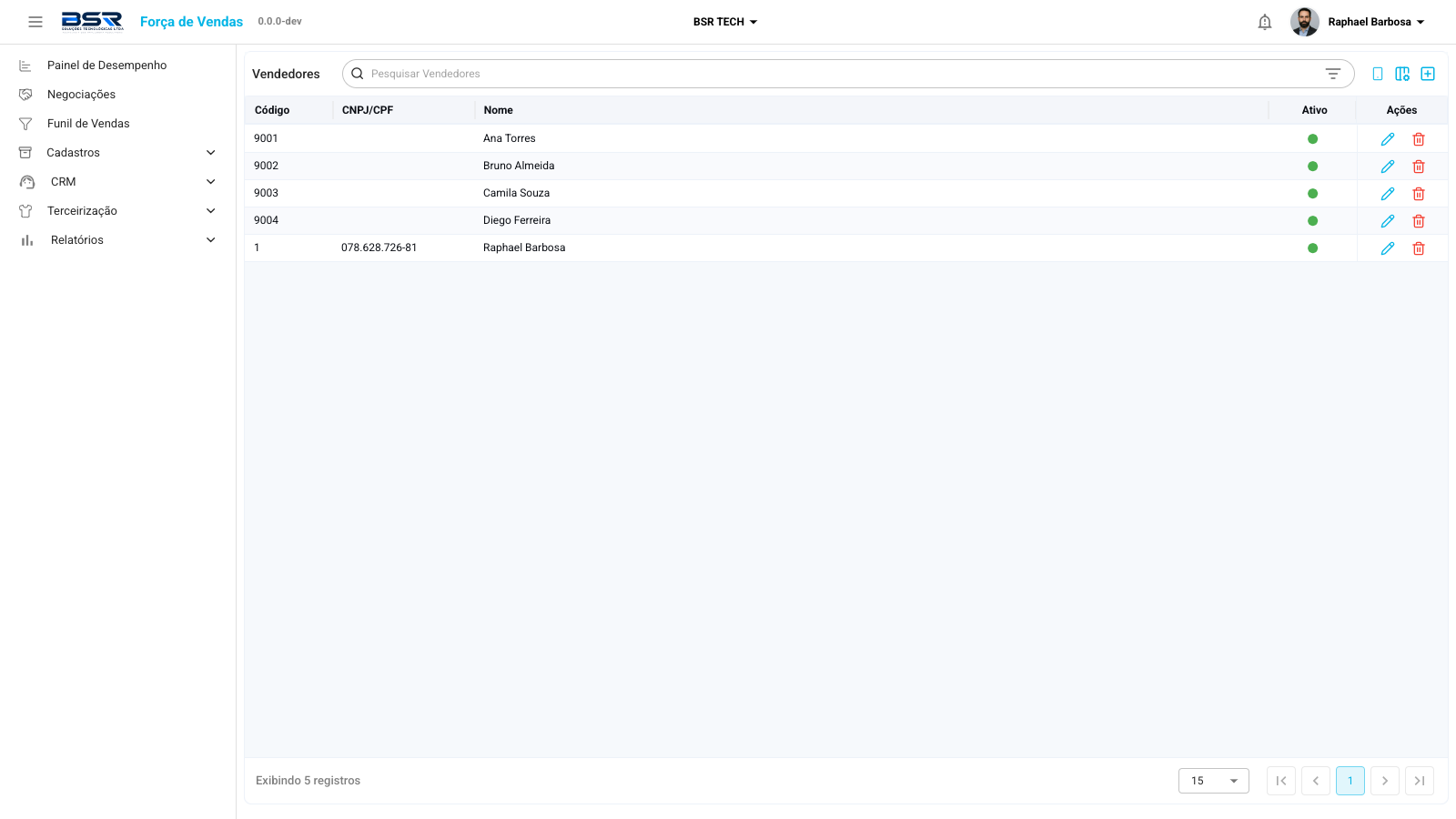Open the BSR TECH company dropdown
This screenshot has height=819, width=1456.
pyautogui.click(x=725, y=22)
